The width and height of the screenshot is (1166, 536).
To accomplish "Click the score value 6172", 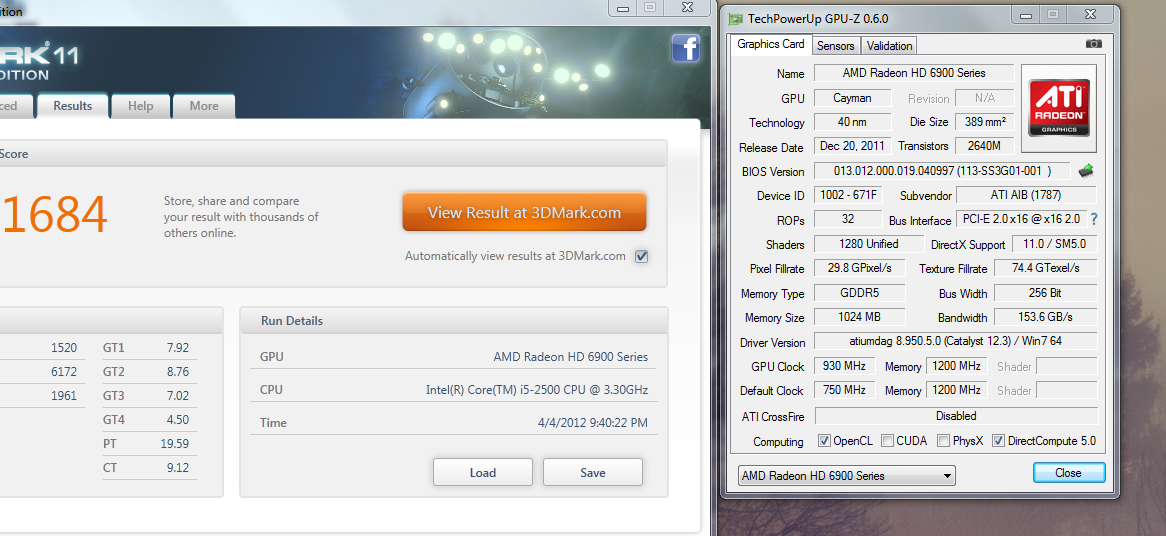I will tap(64, 372).
